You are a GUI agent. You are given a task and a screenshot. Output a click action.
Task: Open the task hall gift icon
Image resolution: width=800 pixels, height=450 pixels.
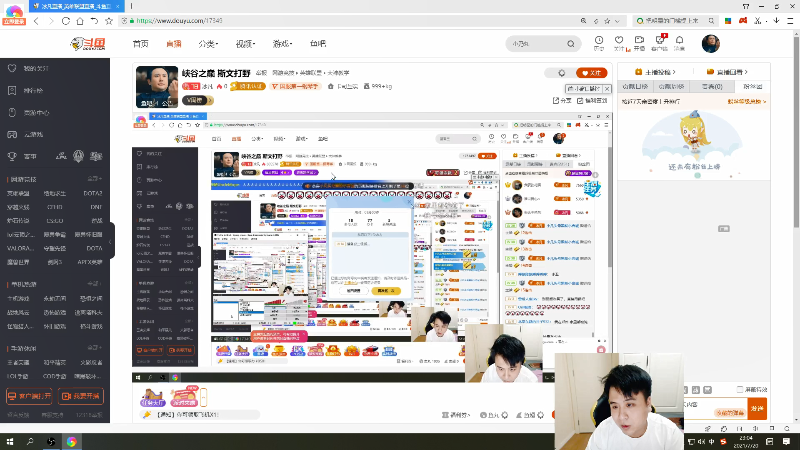(152, 397)
